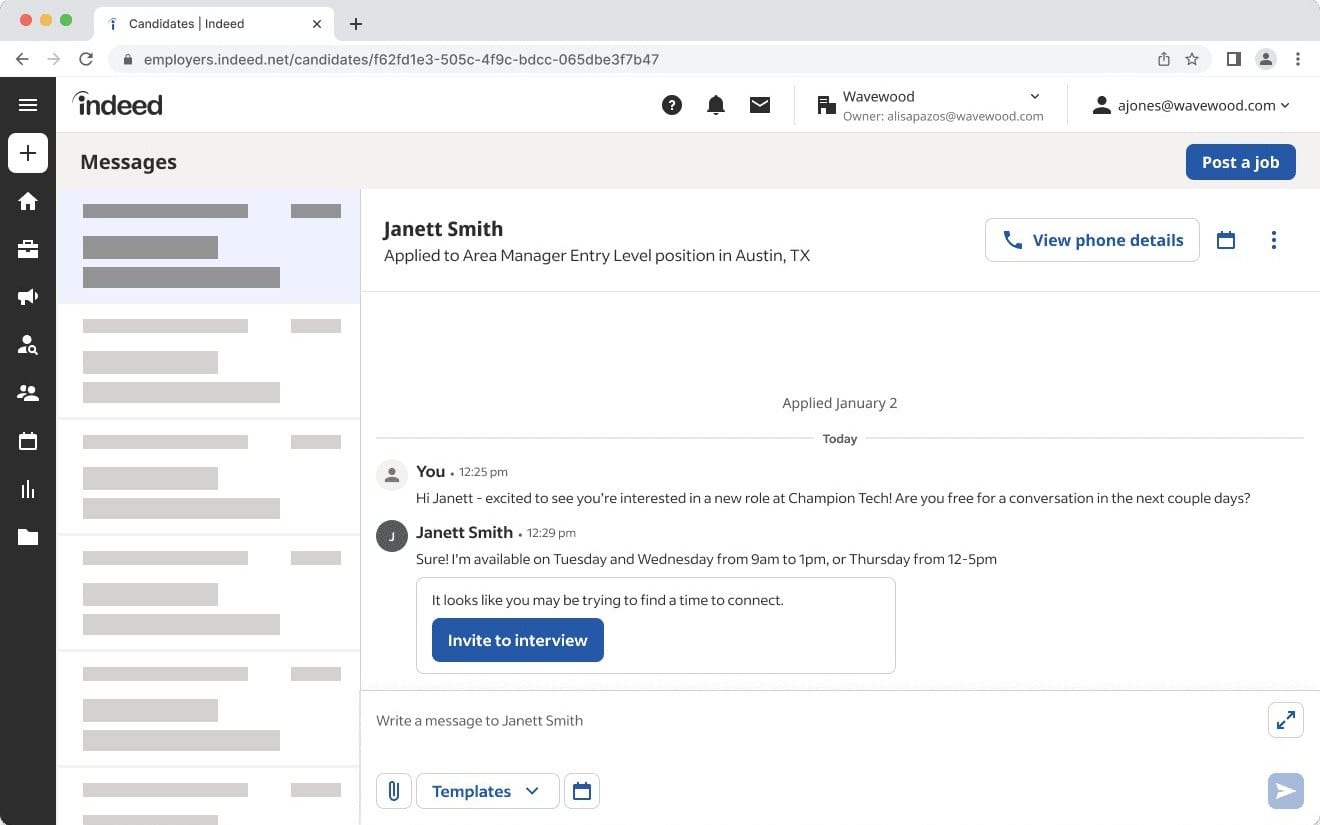Click the calendar icon beside View phone details
Image resolution: width=1320 pixels, height=825 pixels.
click(x=1226, y=240)
